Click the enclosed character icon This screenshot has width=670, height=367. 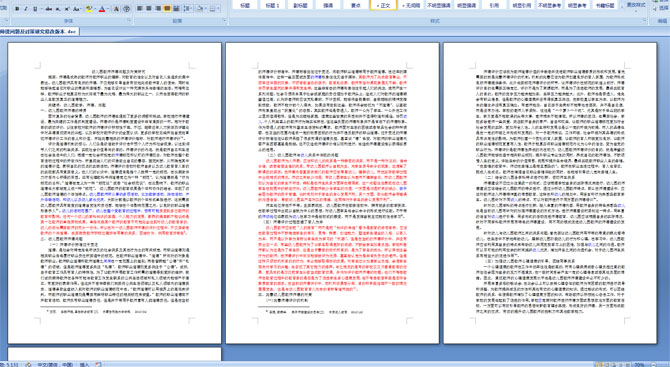126,9
